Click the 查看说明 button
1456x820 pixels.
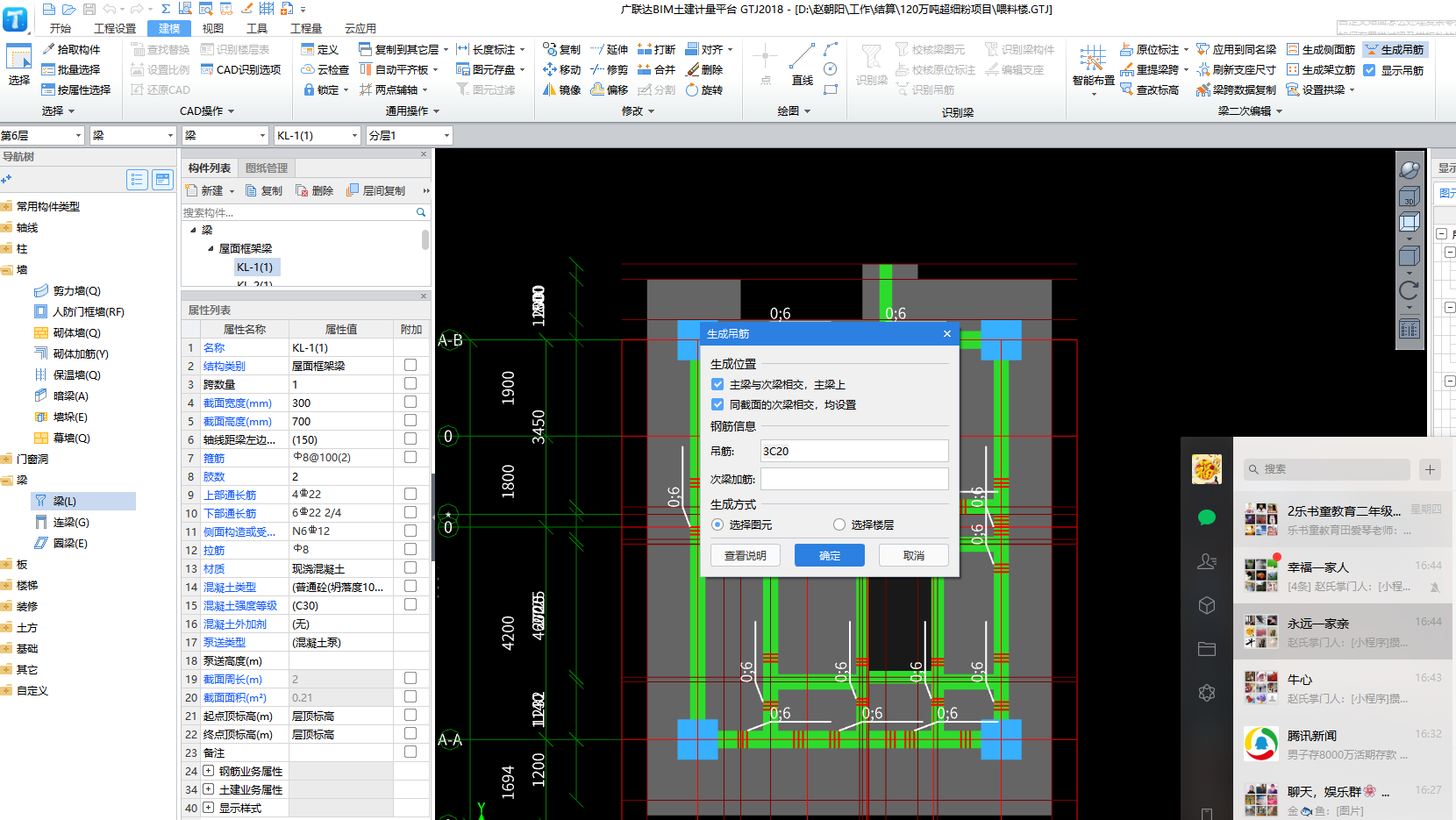coord(746,555)
